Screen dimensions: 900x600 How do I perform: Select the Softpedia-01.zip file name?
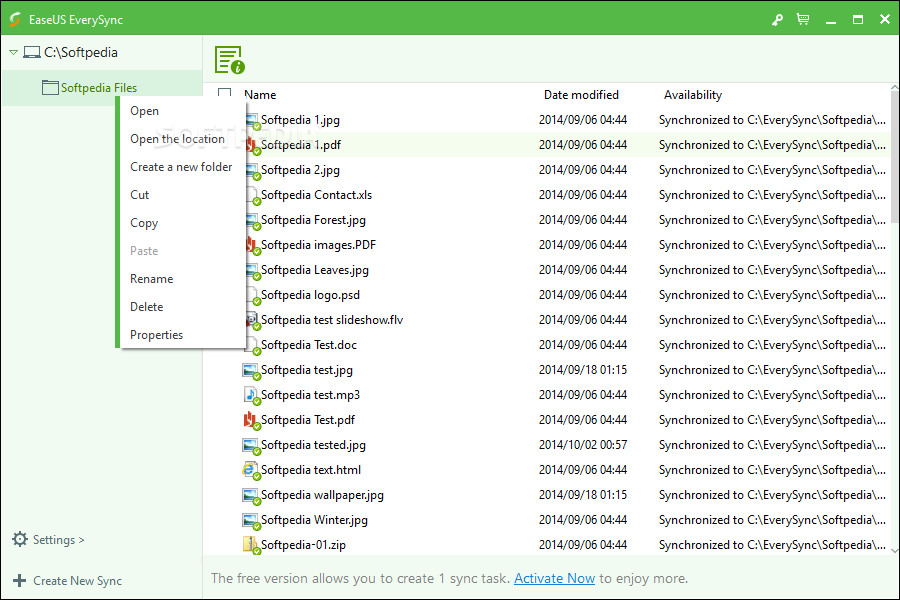point(303,545)
